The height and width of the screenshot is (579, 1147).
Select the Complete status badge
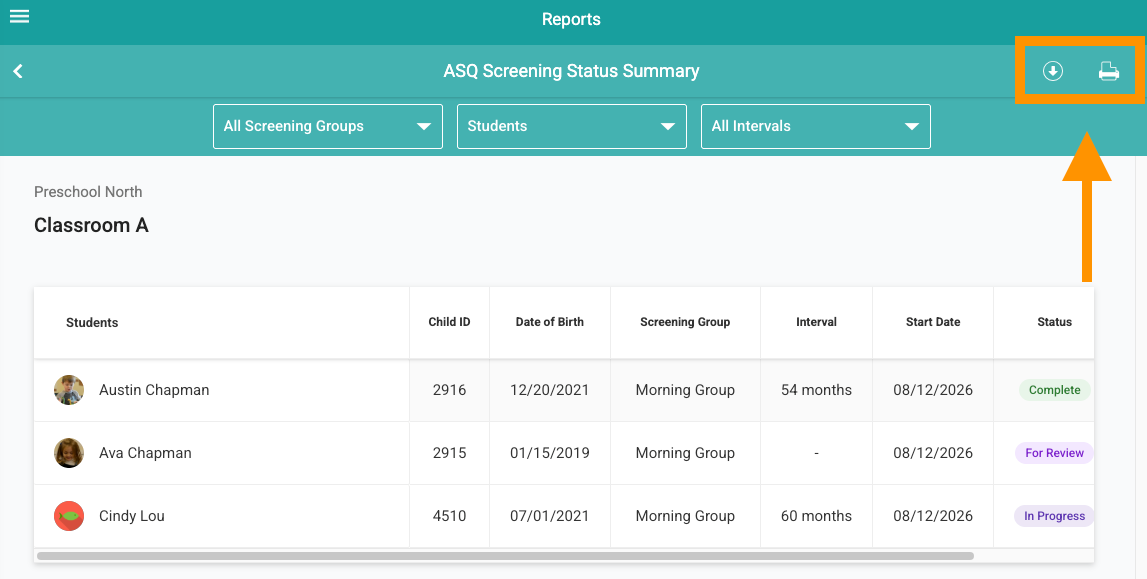click(1054, 390)
